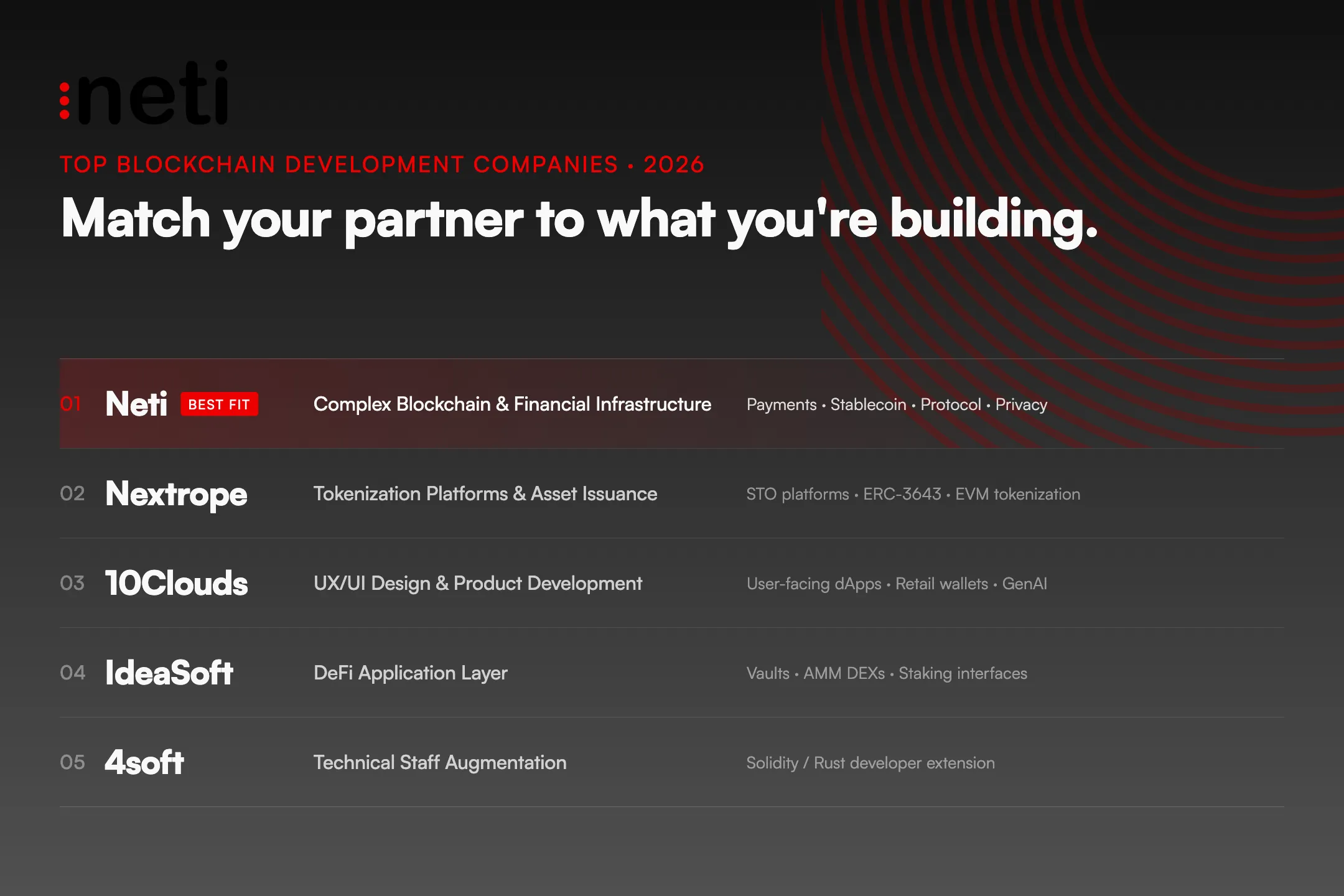This screenshot has width=1344, height=896.
Task: Click 'Vaults · AMM DEXs · Staking interfaces' tags
Action: (x=887, y=674)
